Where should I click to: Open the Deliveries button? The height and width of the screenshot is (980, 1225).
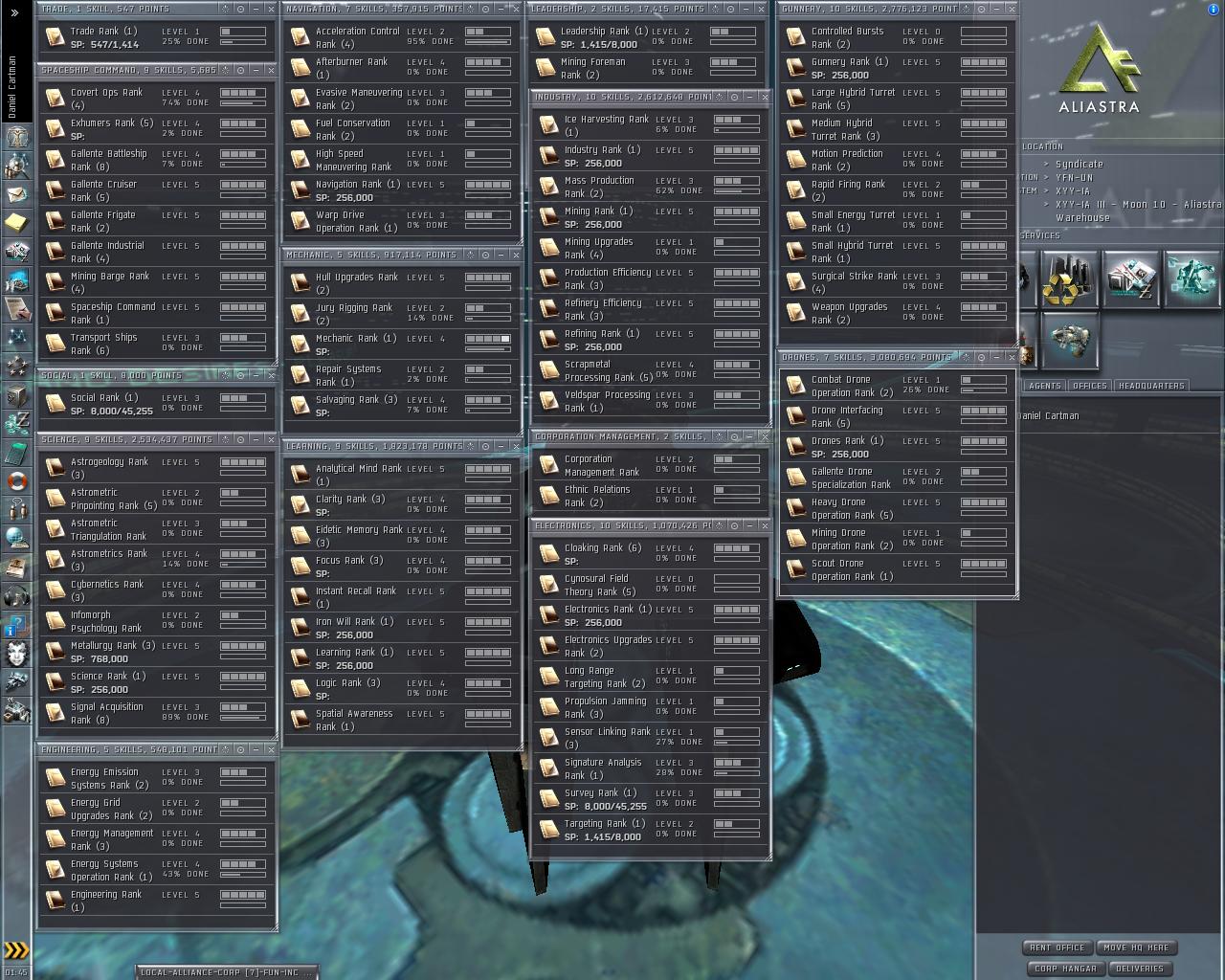click(x=1140, y=969)
